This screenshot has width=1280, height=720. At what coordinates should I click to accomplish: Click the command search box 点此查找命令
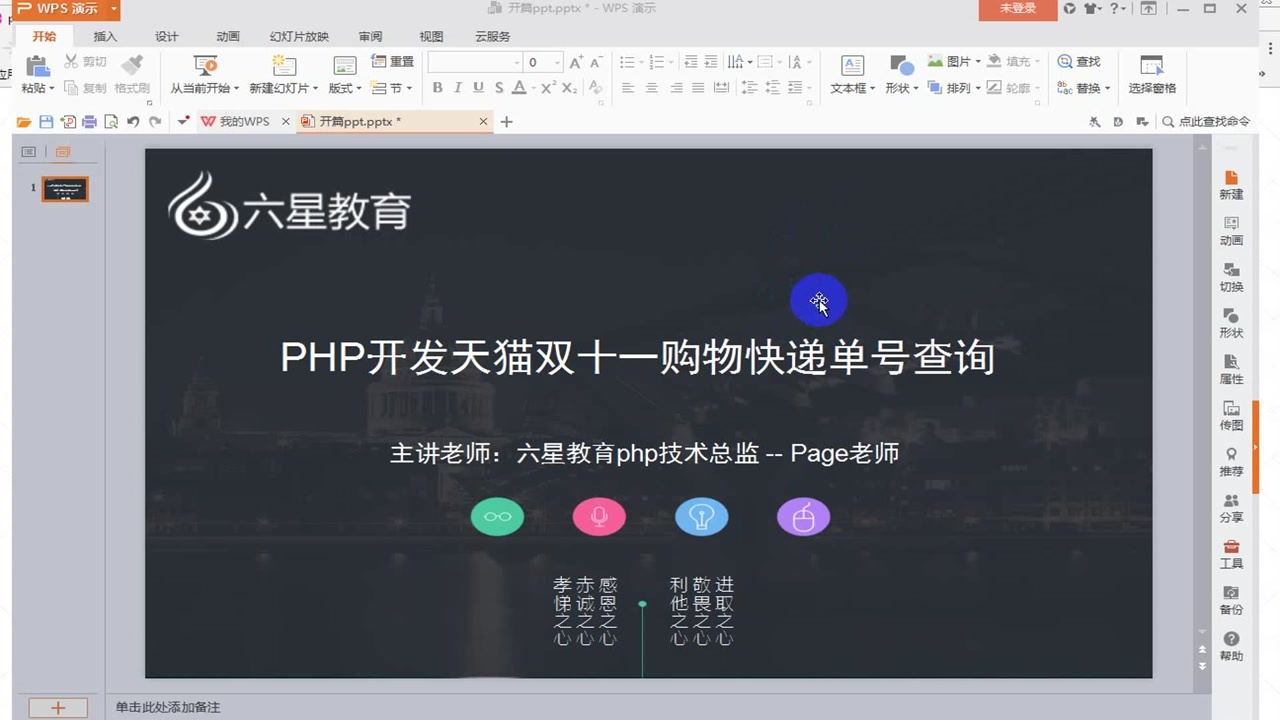click(x=1206, y=122)
